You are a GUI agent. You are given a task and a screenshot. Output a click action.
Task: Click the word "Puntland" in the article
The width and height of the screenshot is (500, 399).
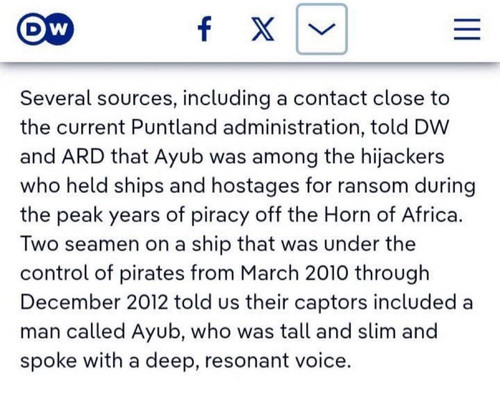tap(174, 127)
